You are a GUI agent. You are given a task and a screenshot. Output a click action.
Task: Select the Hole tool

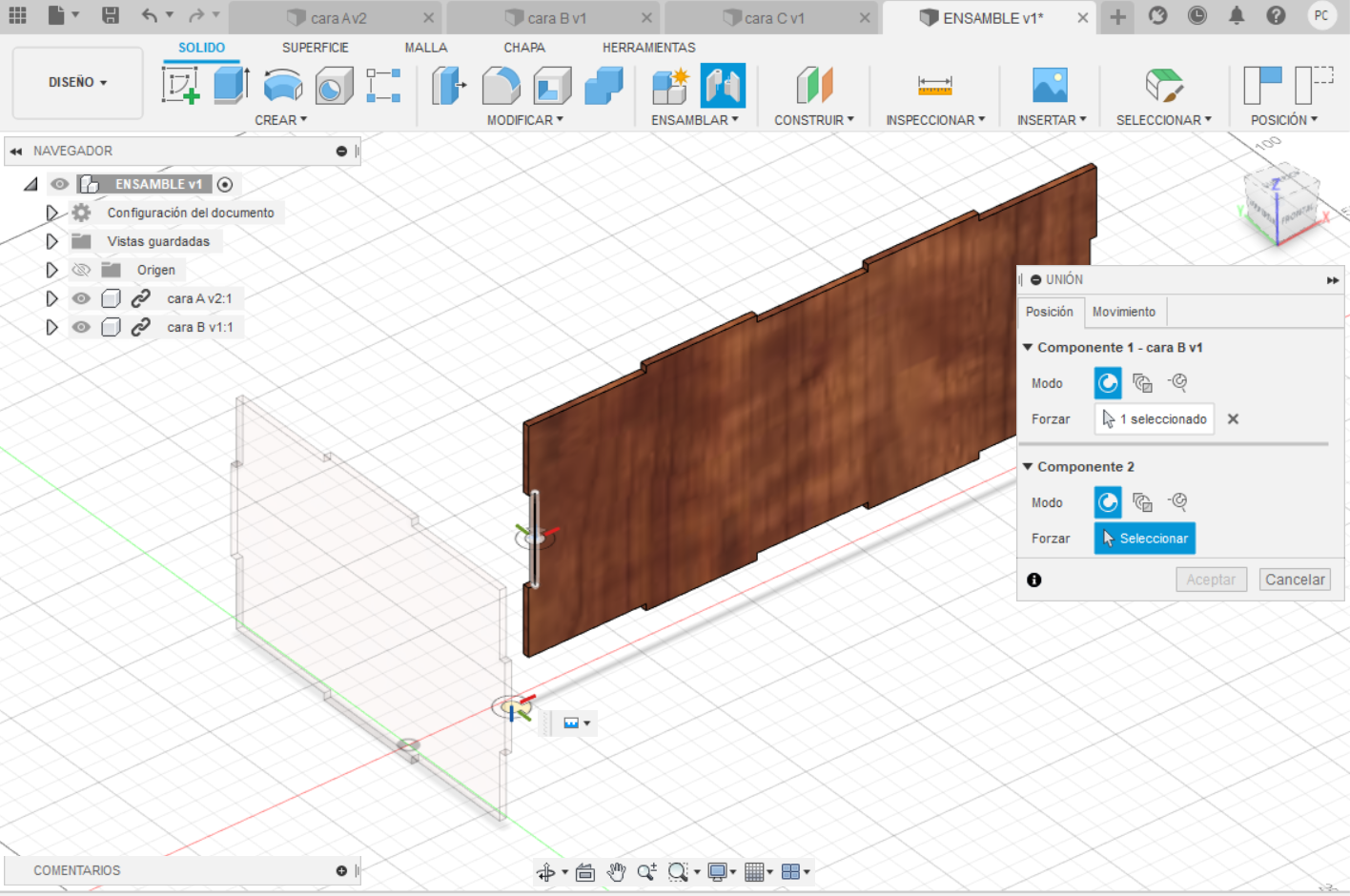coord(334,85)
